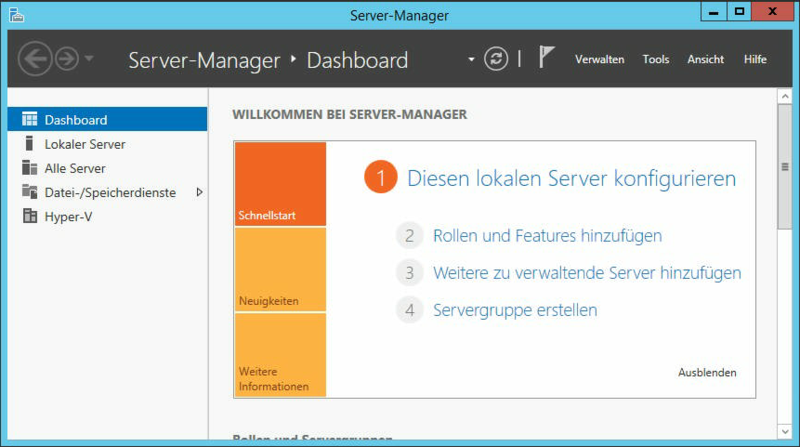Screen dimensions: 800x447
Task: Minimize the Server-Manager window
Action: click(713, 12)
